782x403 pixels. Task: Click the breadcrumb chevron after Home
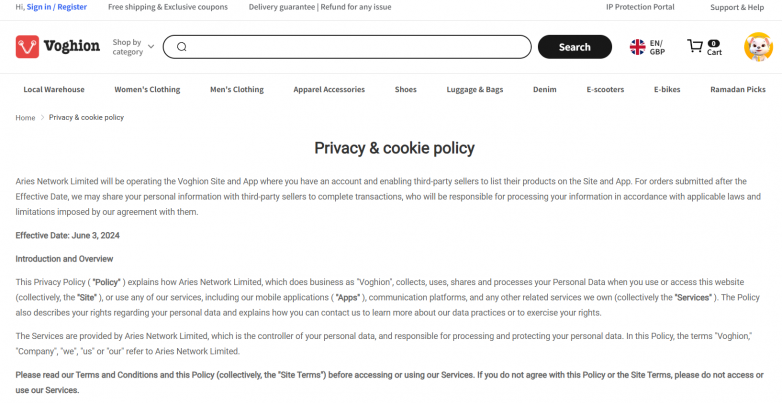point(42,118)
